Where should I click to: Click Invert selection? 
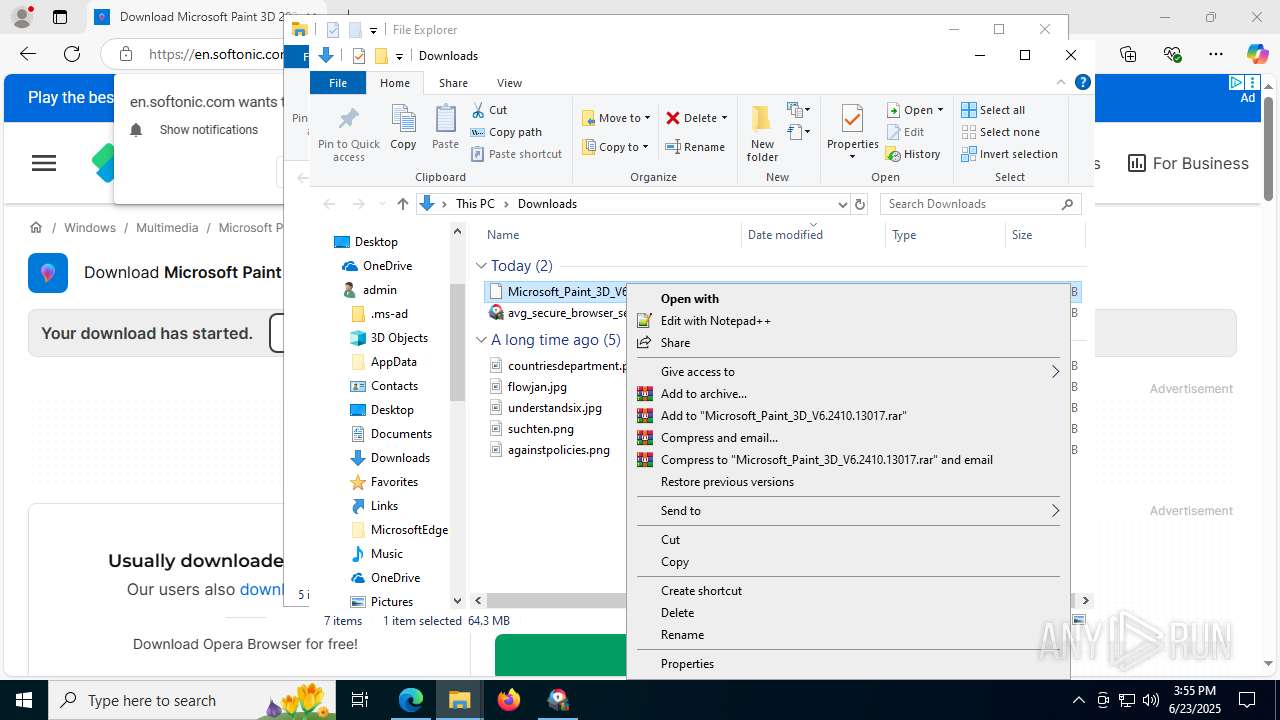1009,154
